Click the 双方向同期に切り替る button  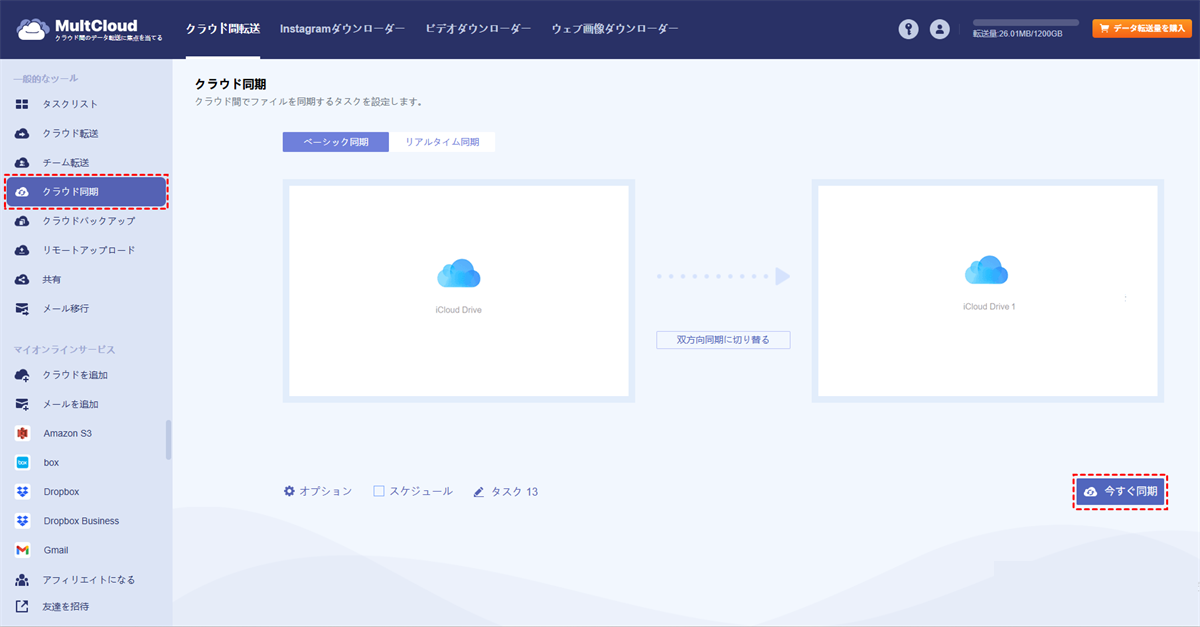pyautogui.click(x=723, y=340)
